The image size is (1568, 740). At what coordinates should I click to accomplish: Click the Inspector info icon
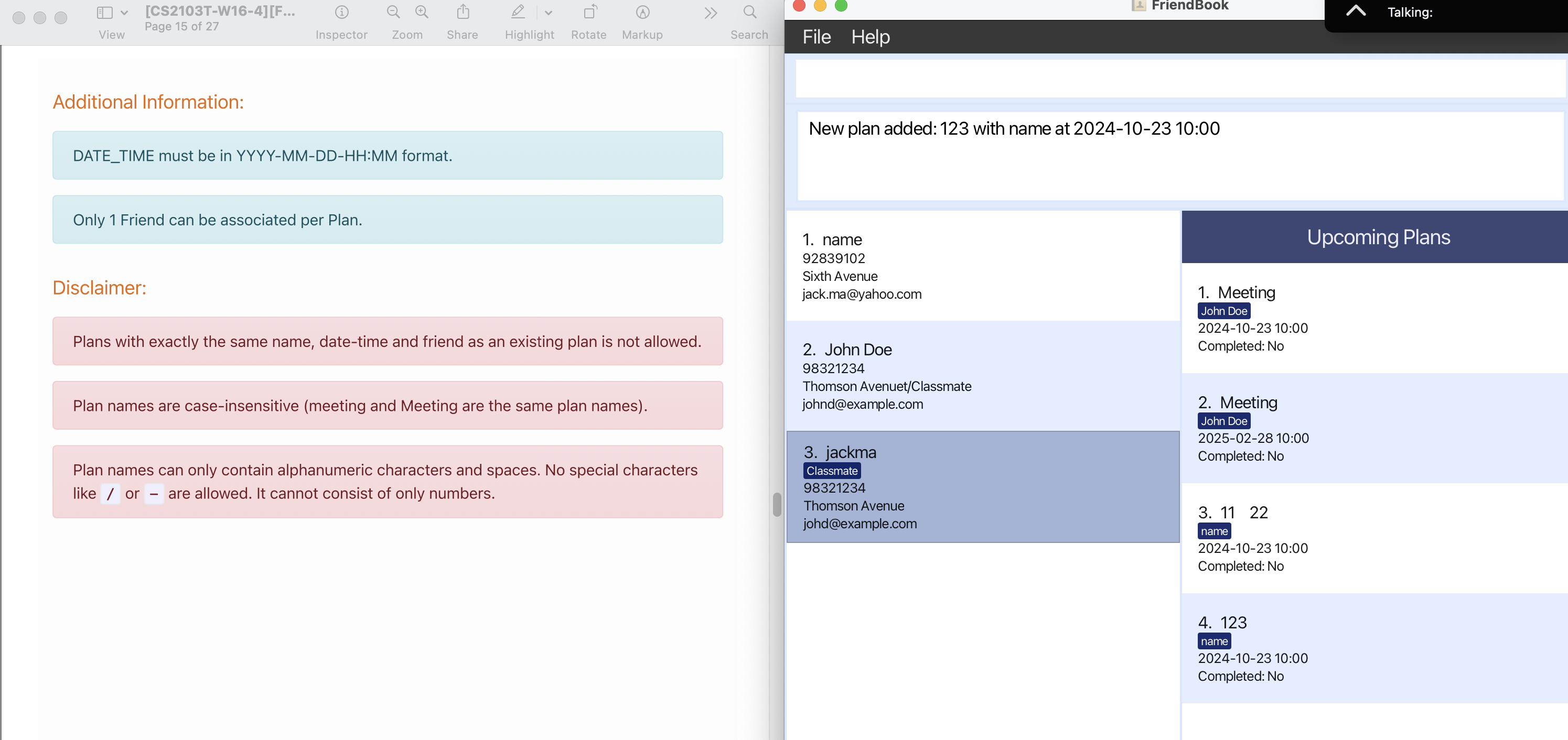click(341, 12)
